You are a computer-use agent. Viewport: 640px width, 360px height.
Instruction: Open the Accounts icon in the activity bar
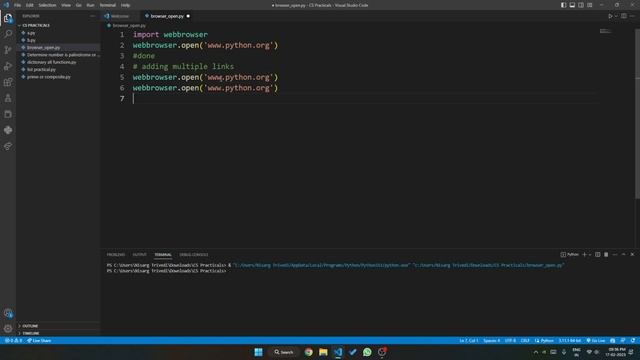coord(8,313)
